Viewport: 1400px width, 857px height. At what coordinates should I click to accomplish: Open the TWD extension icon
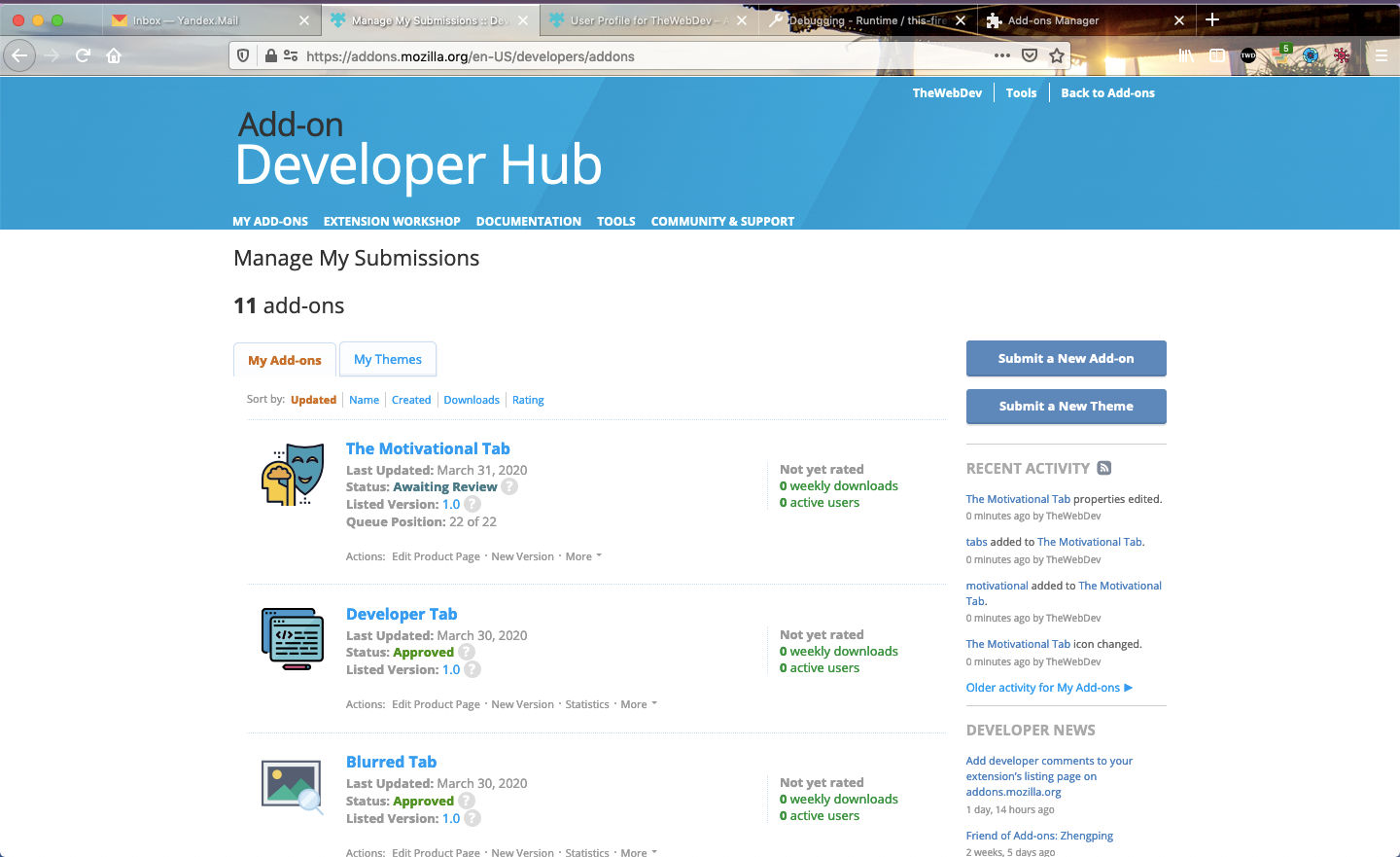[x=1248, y=55]
